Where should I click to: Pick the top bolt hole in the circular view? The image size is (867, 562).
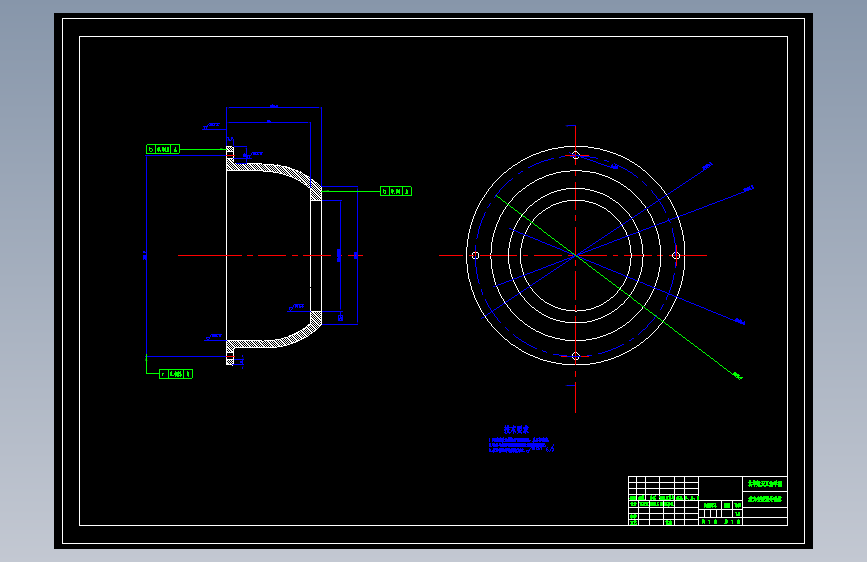click(576, 155)
